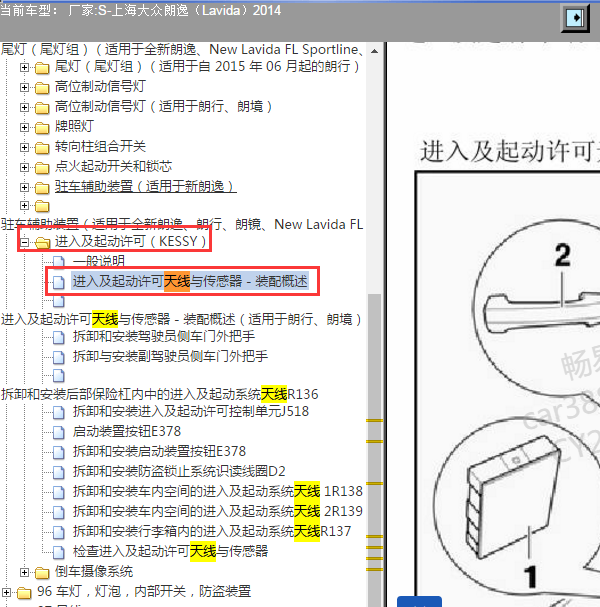Select 96 车灯,灯泡,内部开关,防盗装置 label
Screen dimensions: 600x607
click(144, 592)
